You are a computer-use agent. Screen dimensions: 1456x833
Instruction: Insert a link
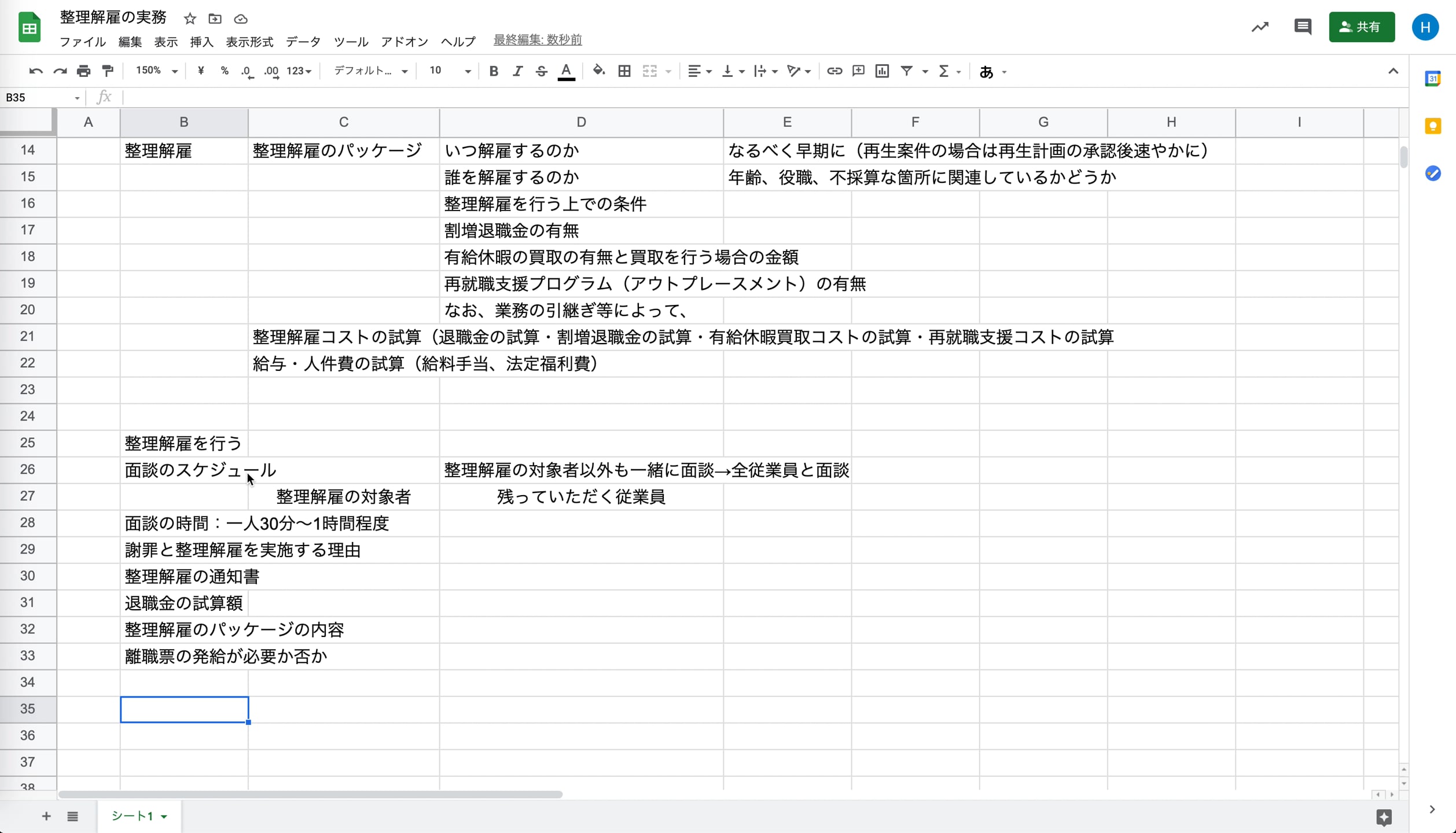click(834, 71)
